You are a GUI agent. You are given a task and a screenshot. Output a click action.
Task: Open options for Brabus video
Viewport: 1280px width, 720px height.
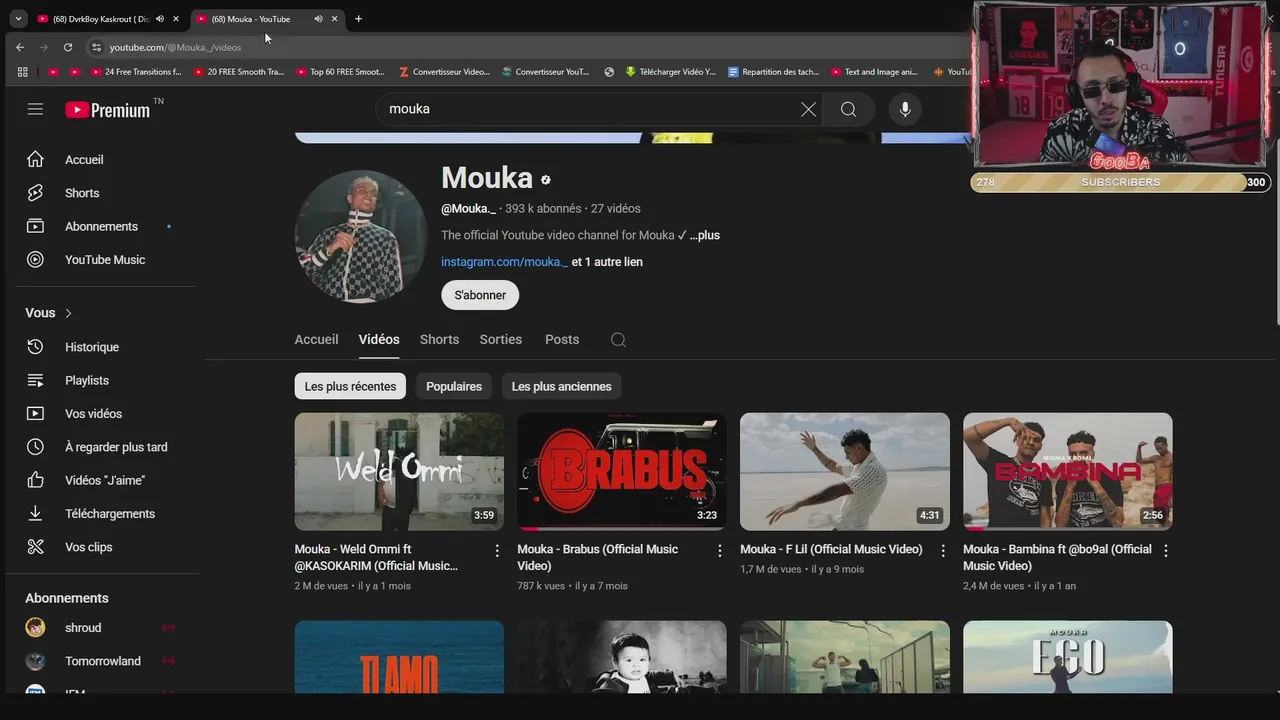click(720, 550)
